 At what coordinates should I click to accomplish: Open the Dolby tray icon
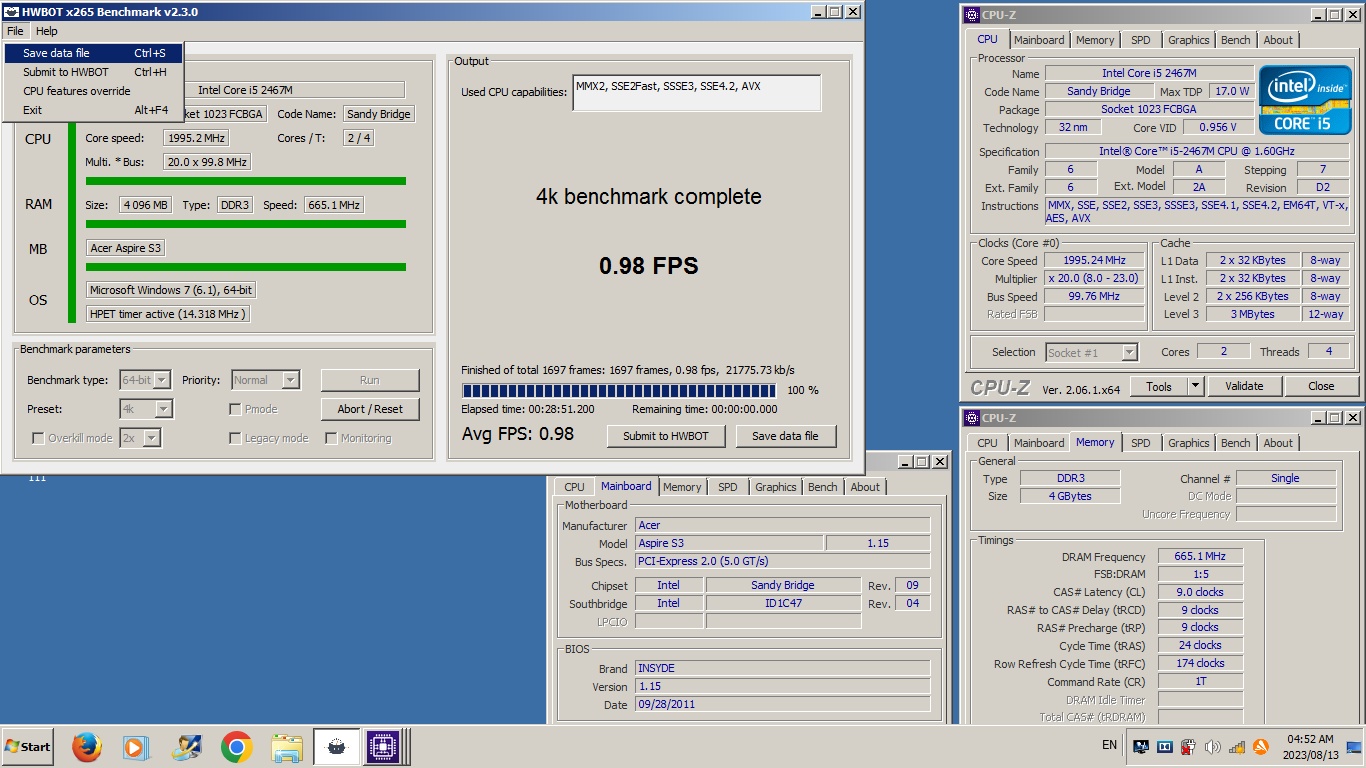coord(1164,746)
